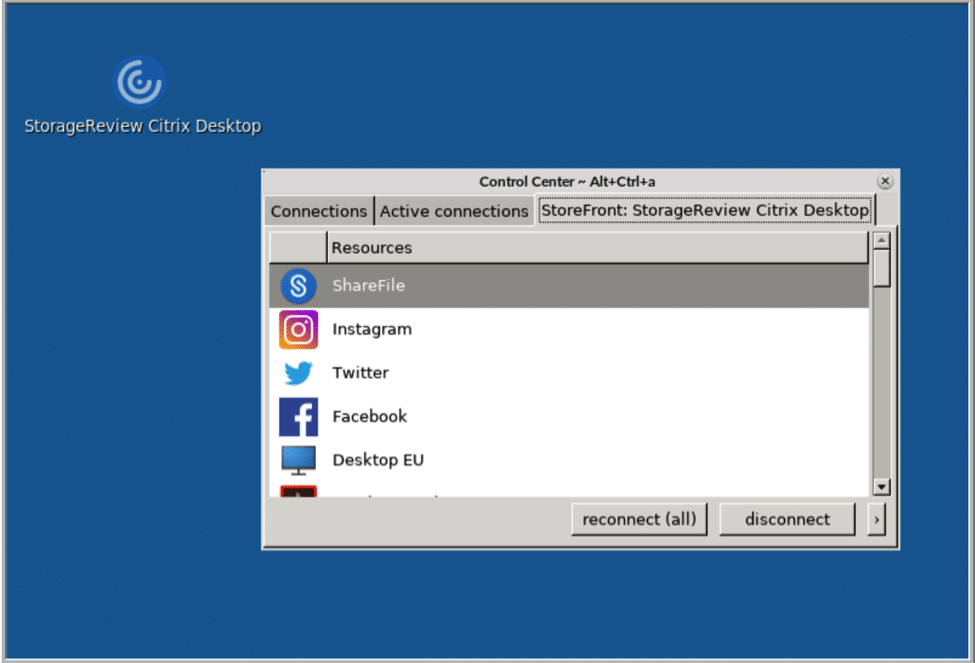The height and width of the screenshot is (663, 975).
Task: Open StoreFront: StorageReview Citrix Desktop tab
Action: point(705,210)
